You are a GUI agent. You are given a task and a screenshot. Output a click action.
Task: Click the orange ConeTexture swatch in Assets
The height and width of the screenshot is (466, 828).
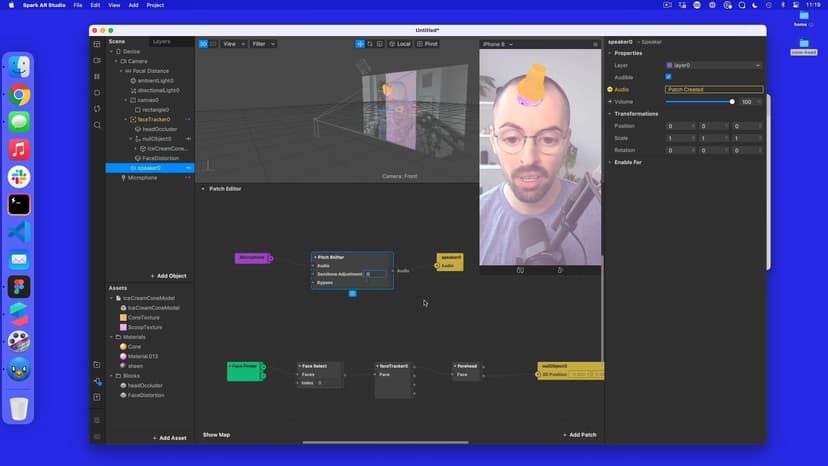[x=123, y=318]
